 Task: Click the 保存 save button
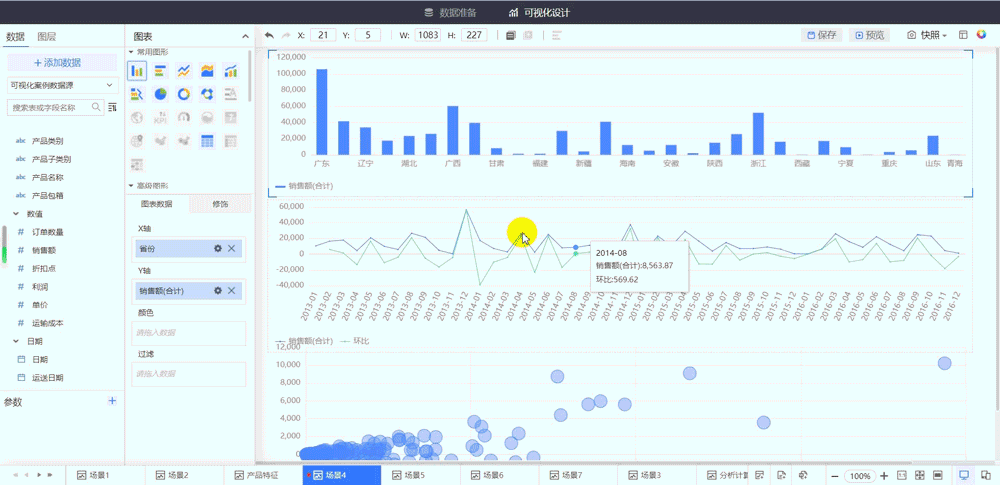[x=821, y=35]
